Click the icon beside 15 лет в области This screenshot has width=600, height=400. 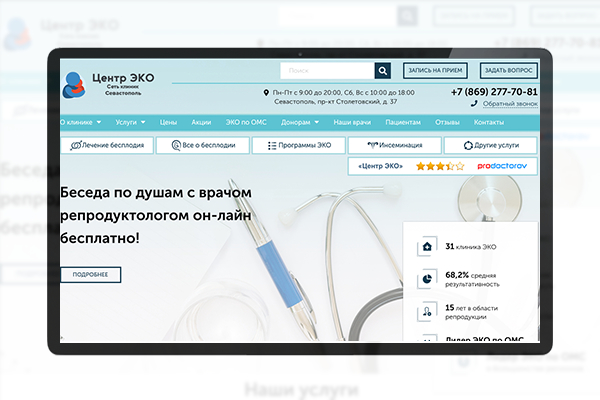click(x=427, y=312)
